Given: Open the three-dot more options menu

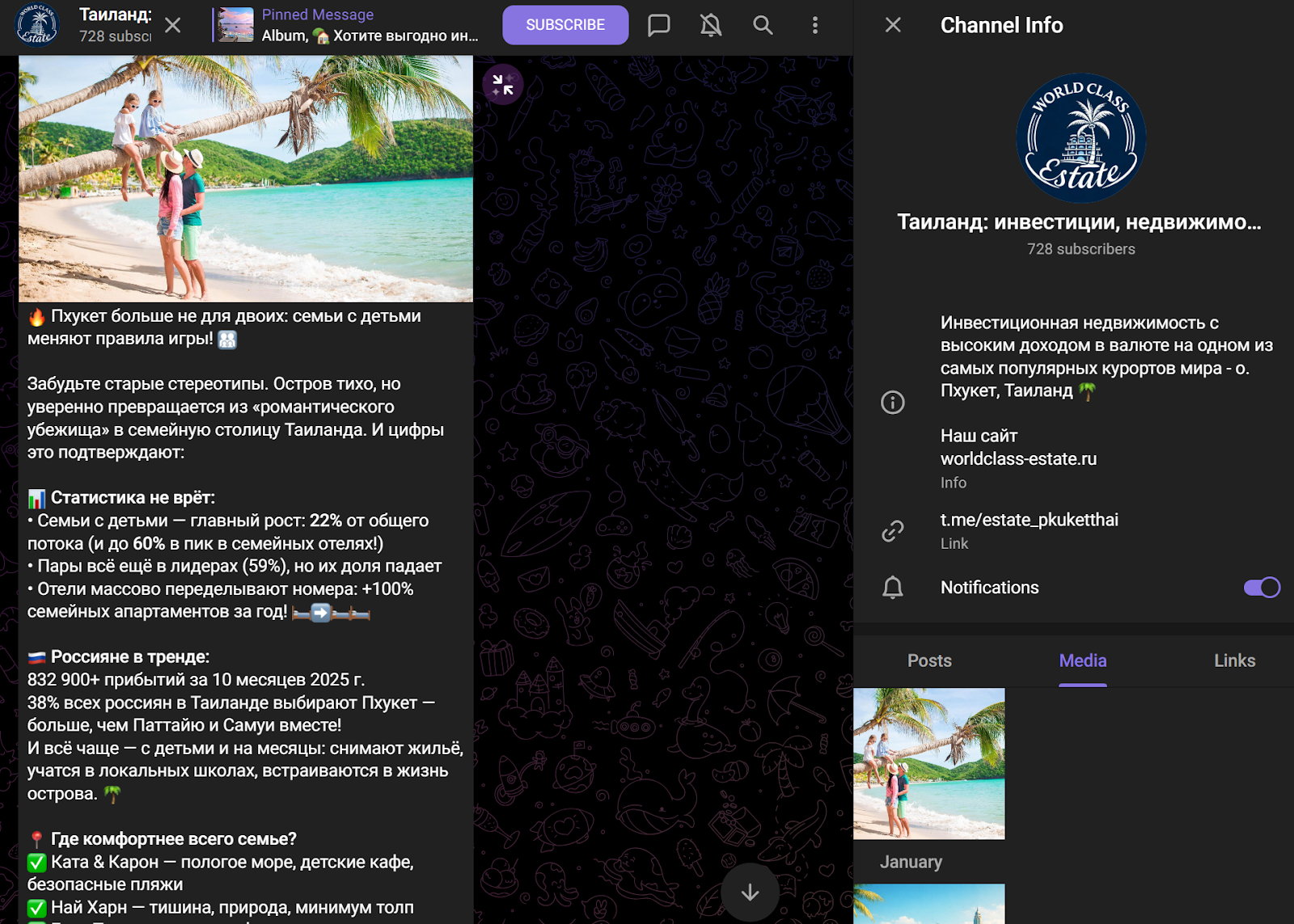Looking at the screenshot, I should tap(814, 25).
